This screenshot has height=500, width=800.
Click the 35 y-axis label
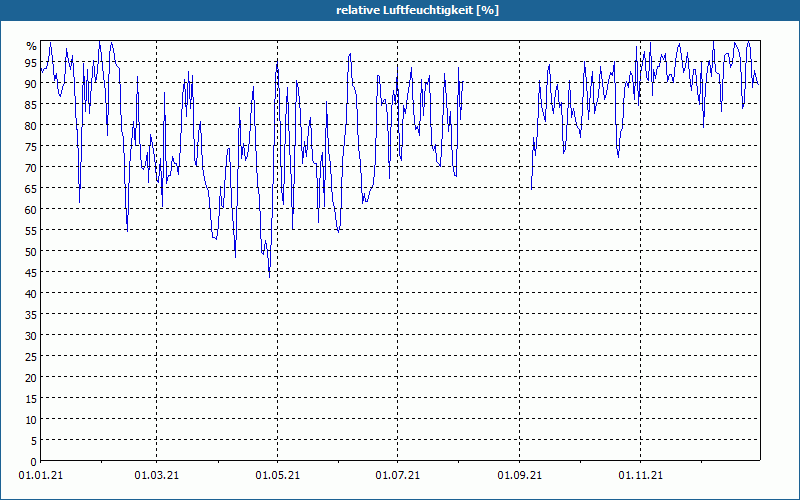coord(31,314)
